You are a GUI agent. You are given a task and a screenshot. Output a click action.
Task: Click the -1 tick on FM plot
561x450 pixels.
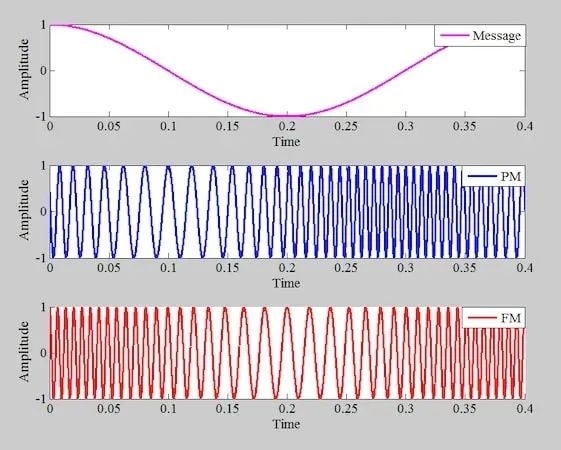pyautogui.click(x=42, y=399)
